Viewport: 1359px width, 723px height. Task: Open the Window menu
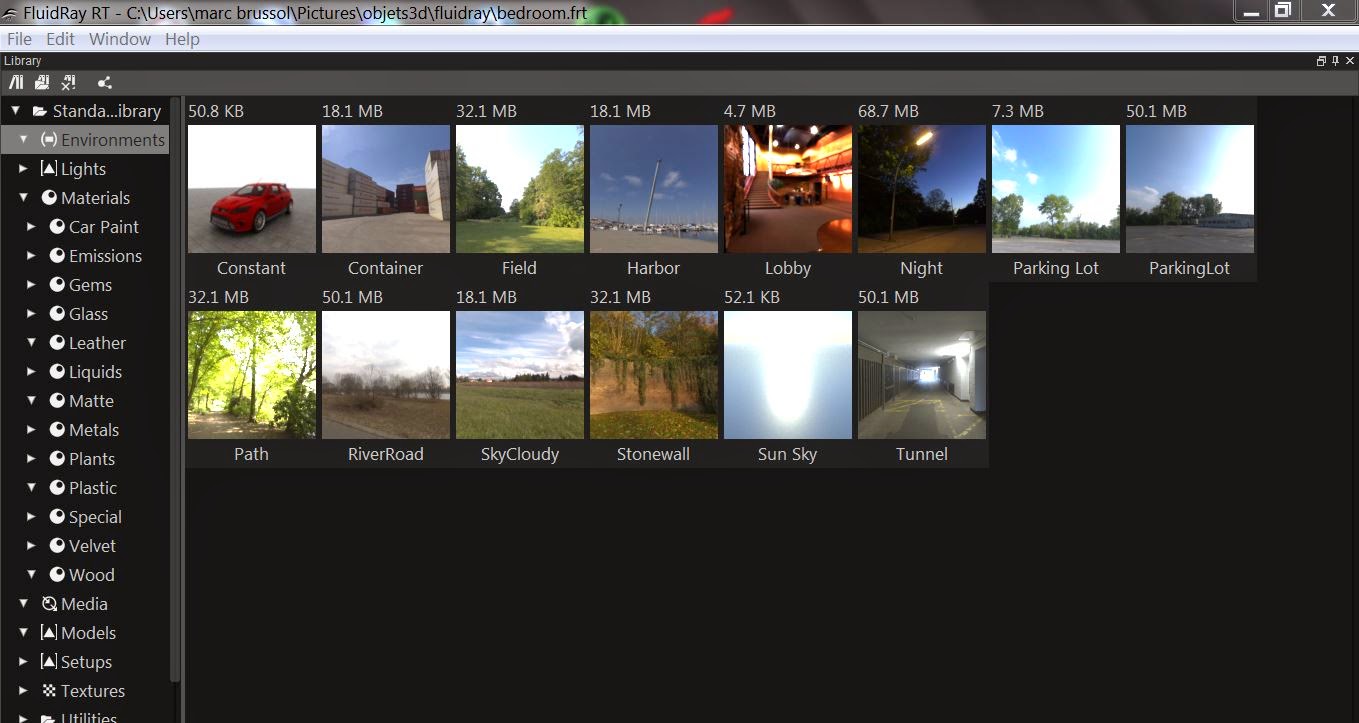[x=120, y=39]
